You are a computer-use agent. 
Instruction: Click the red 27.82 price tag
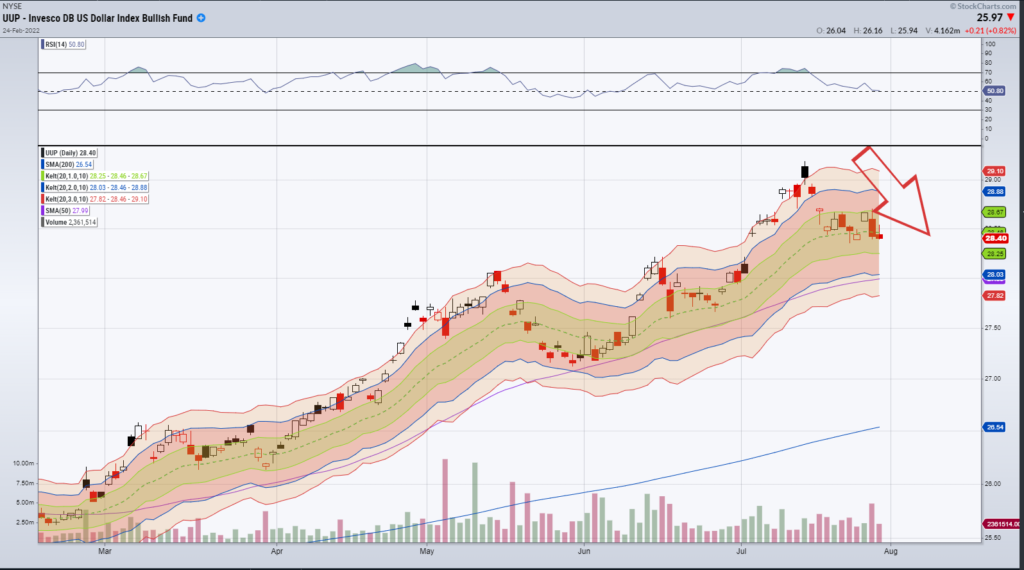[x=995, y=296]
